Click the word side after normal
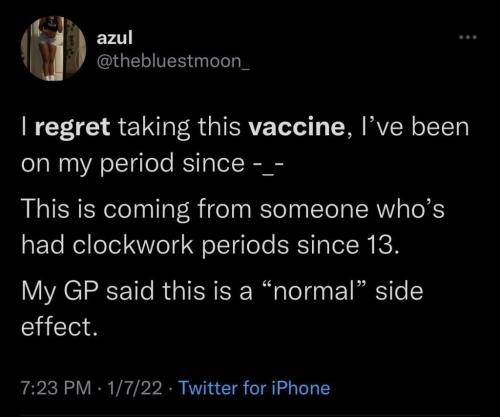The image size is (500, 417). (x=399, y=290)
